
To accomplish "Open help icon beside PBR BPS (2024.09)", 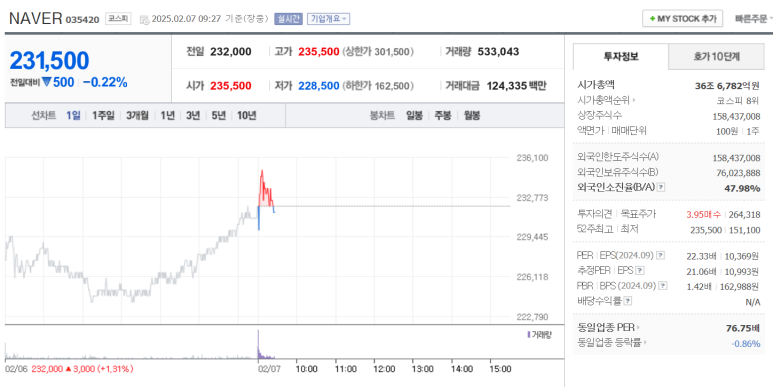I will point(664,285).
